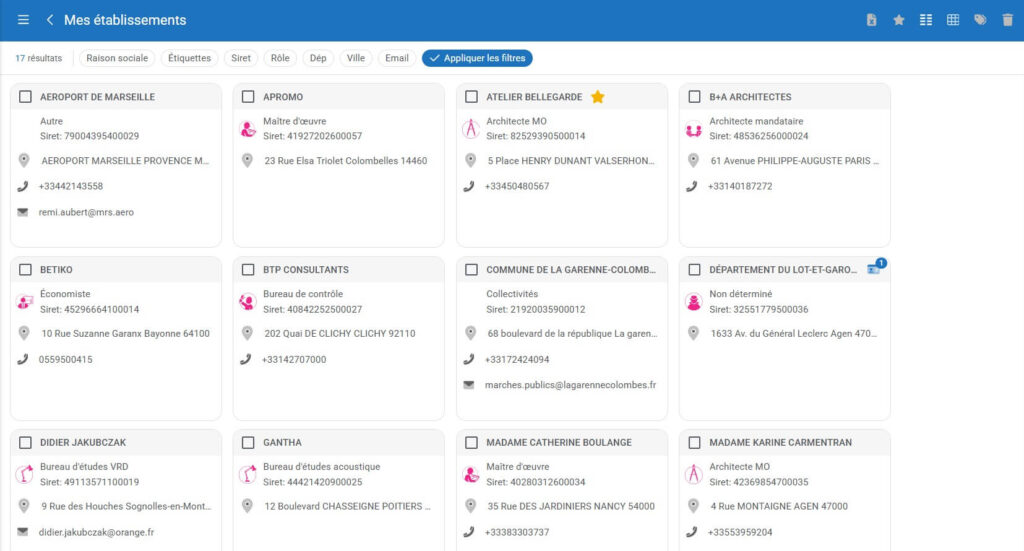Open the Raison sociale filter
Viewport: 1024px width, 551px height.
[117, 58]
